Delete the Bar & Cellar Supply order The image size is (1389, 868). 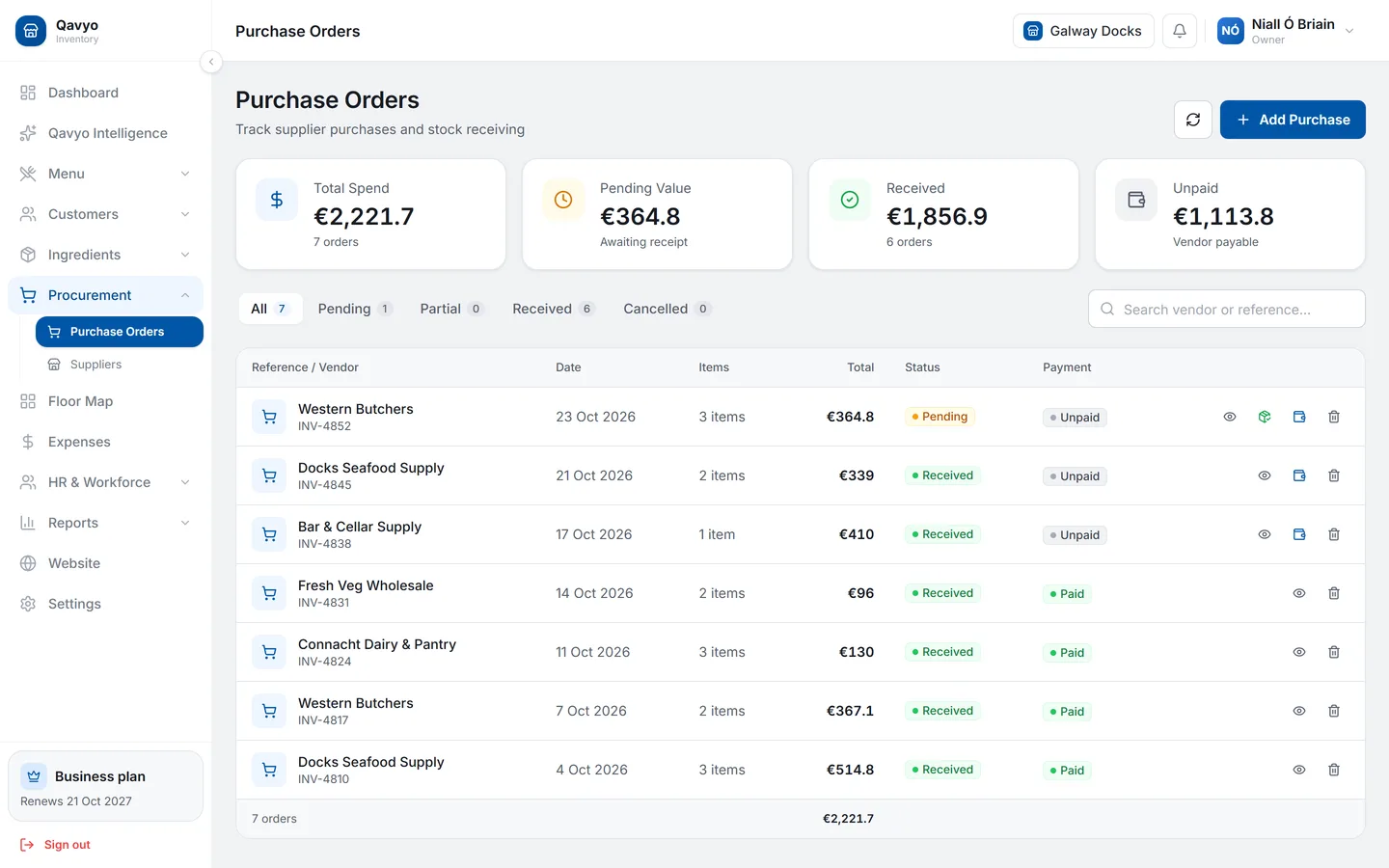1334,534
